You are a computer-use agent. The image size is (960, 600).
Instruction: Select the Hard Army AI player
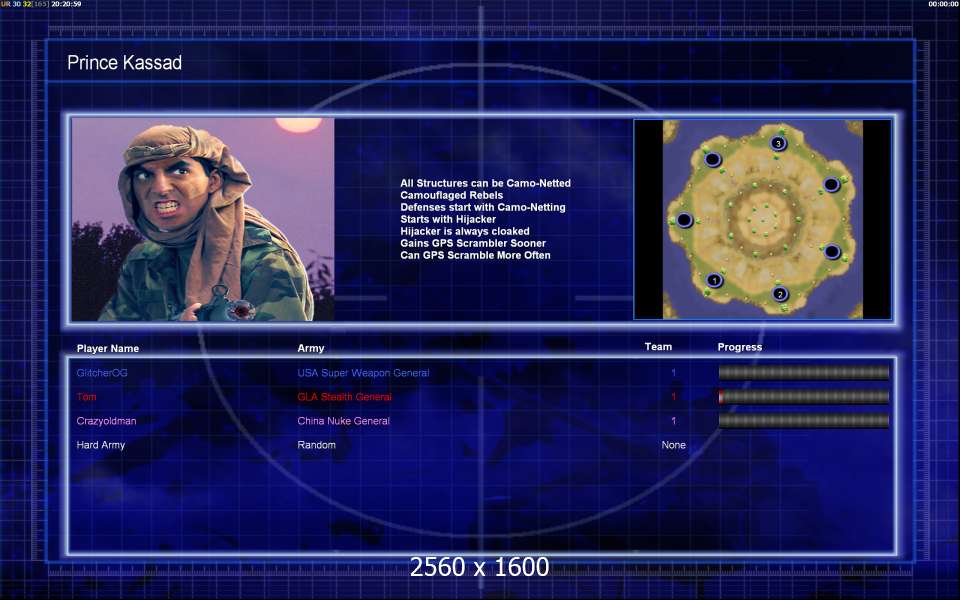point(100,445)
